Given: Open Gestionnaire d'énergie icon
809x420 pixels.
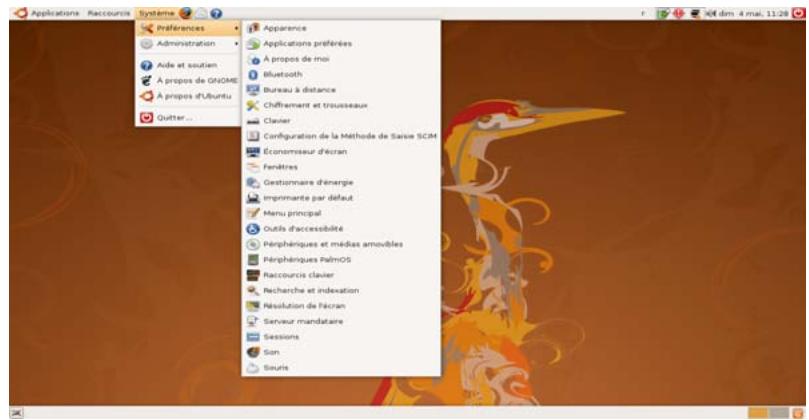Looking at the screenshot, I should pyautogui.click(x=253, y=183).
